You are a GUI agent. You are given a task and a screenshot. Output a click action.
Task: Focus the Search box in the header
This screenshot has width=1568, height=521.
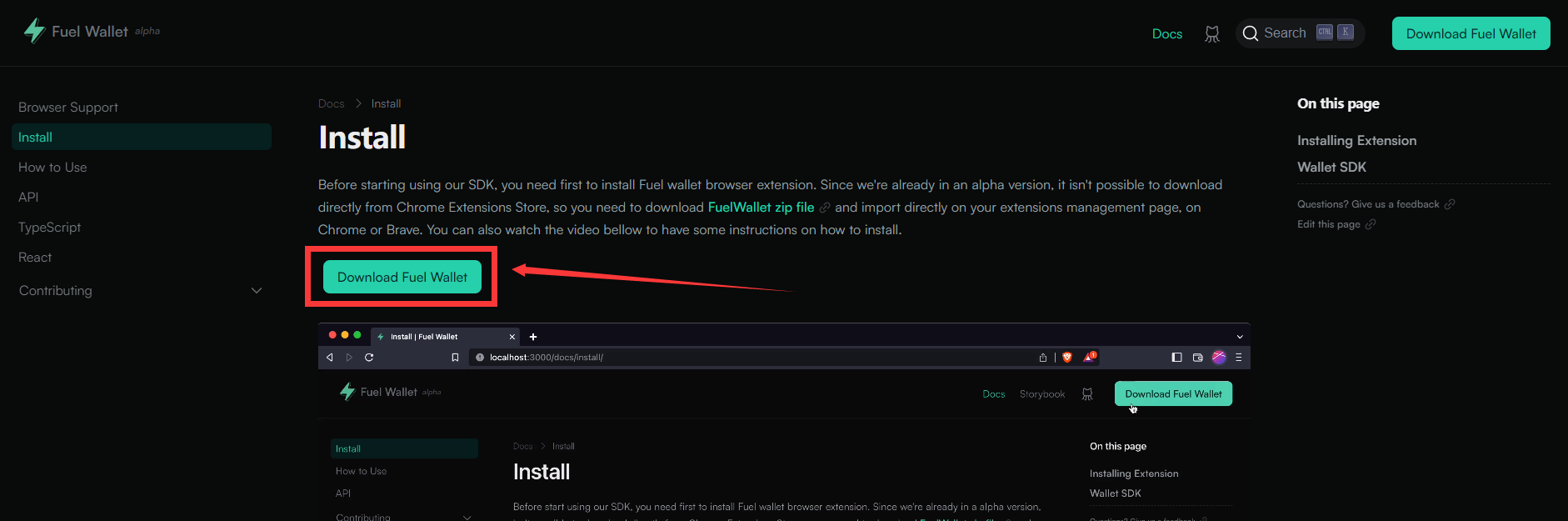pyautogui.click(x=1300, y=33)
